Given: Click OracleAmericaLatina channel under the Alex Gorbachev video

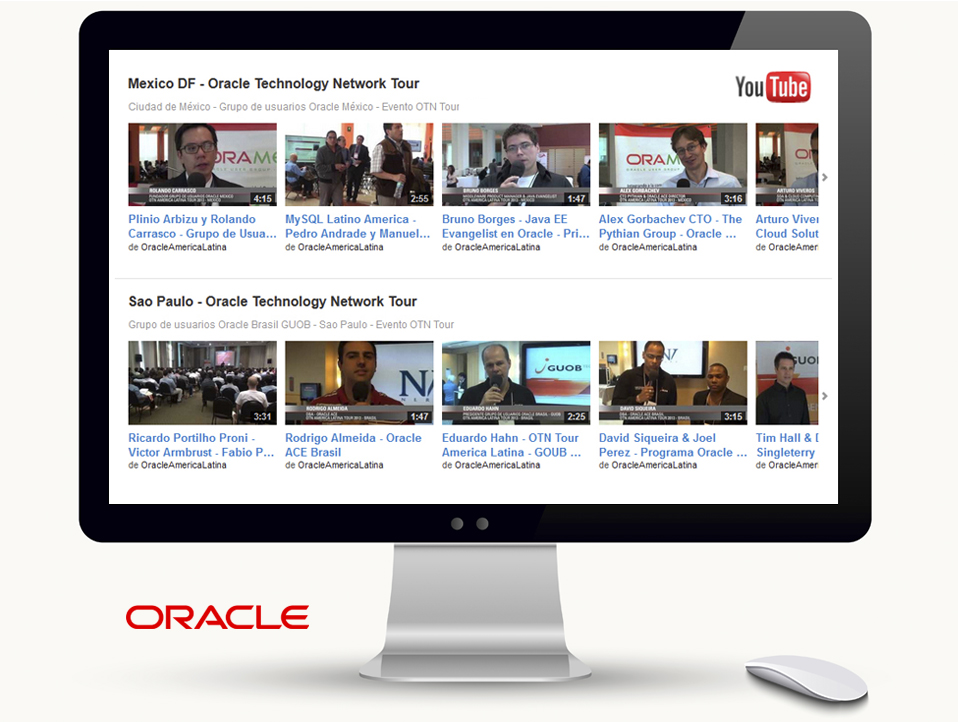Looking at the screenshot, I should pyautogui.click(x=654, y=247).
